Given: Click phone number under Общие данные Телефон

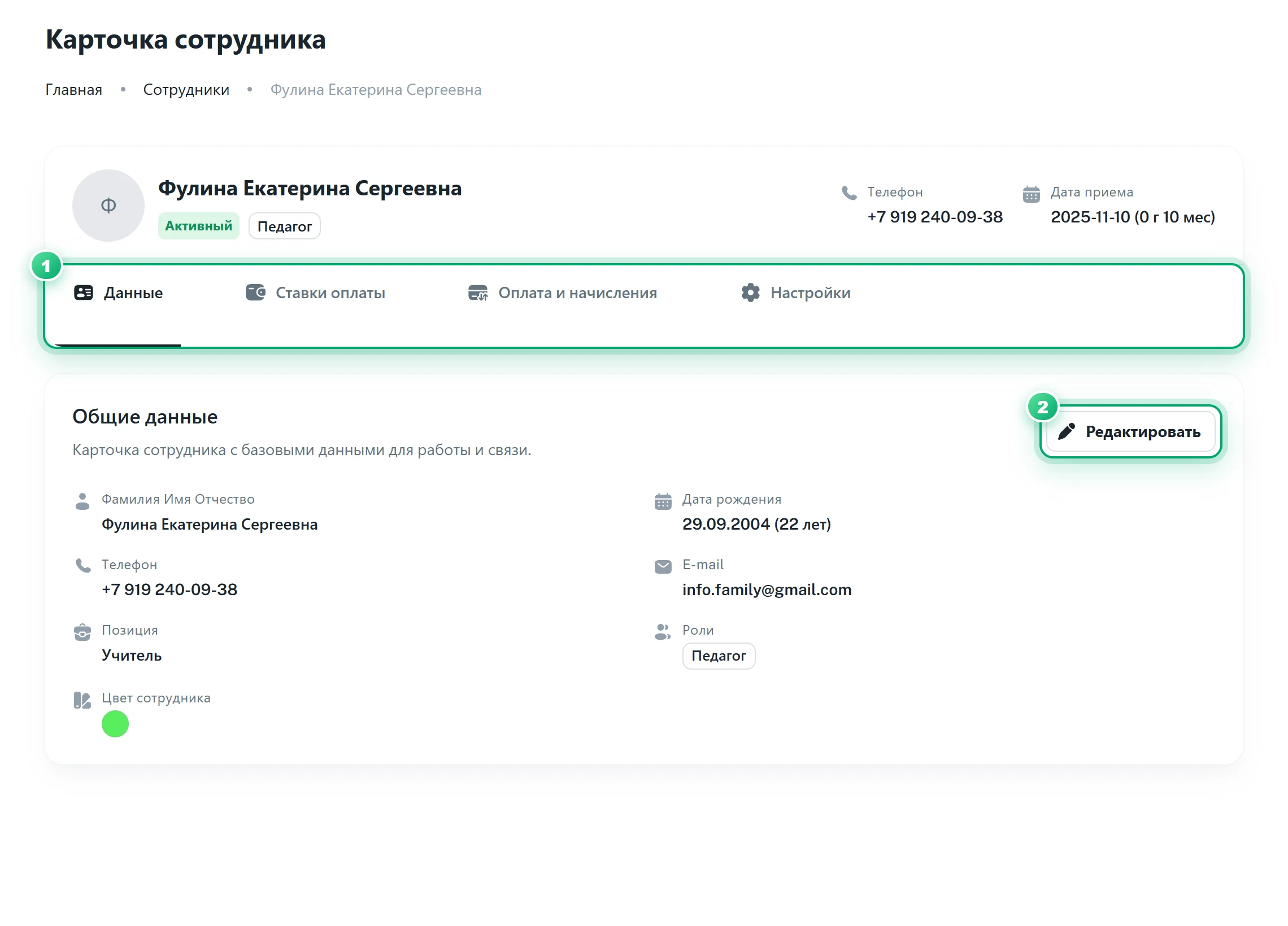Looking at the screenshot, I should (169, 589).
